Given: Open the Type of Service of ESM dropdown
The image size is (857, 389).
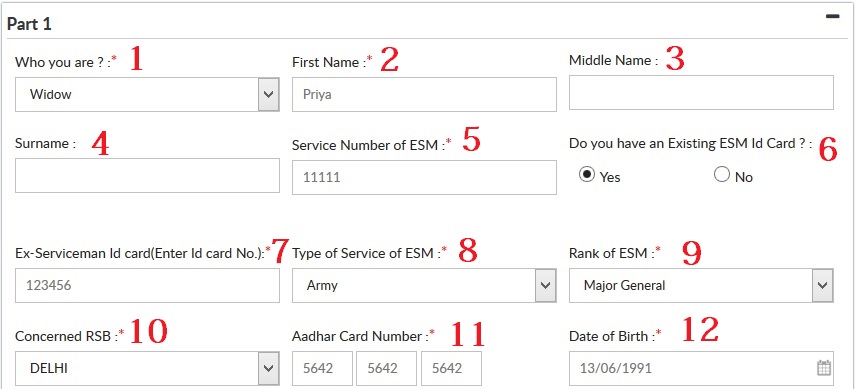Looking at the screenshot, I should click(424, 285).
